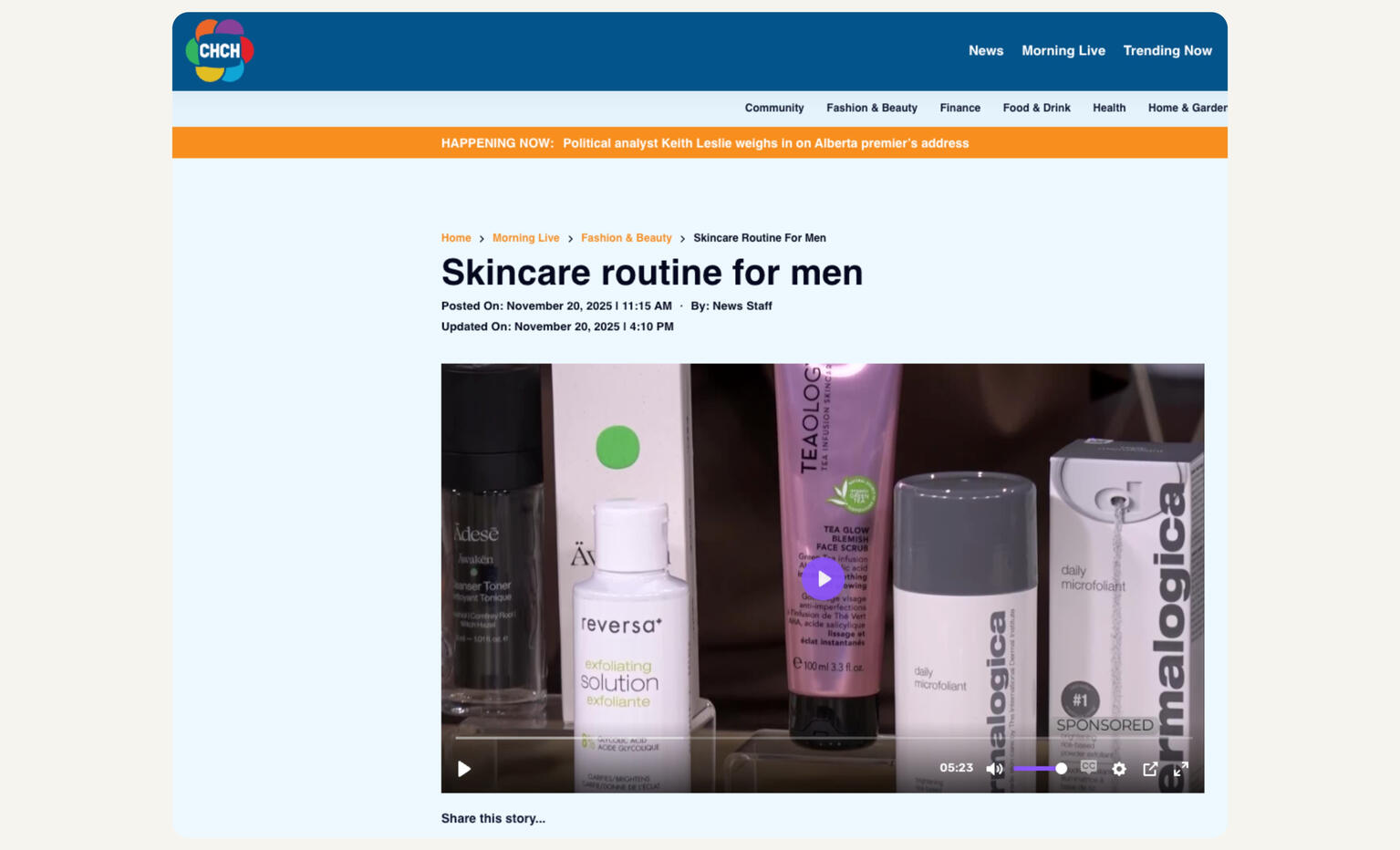Image resolution: width=1400 pixels, height=850 pixels.
Task: Go to Trending Now
Action: coord(1167,51)
